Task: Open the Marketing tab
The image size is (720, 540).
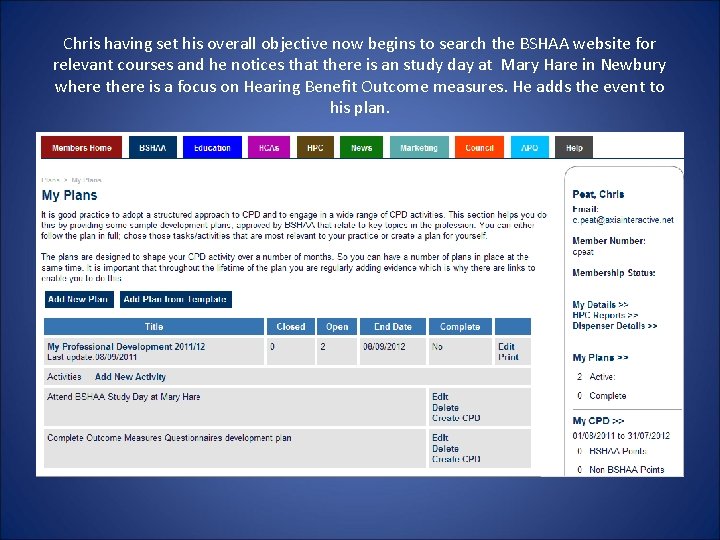Action: coord(419,147)
